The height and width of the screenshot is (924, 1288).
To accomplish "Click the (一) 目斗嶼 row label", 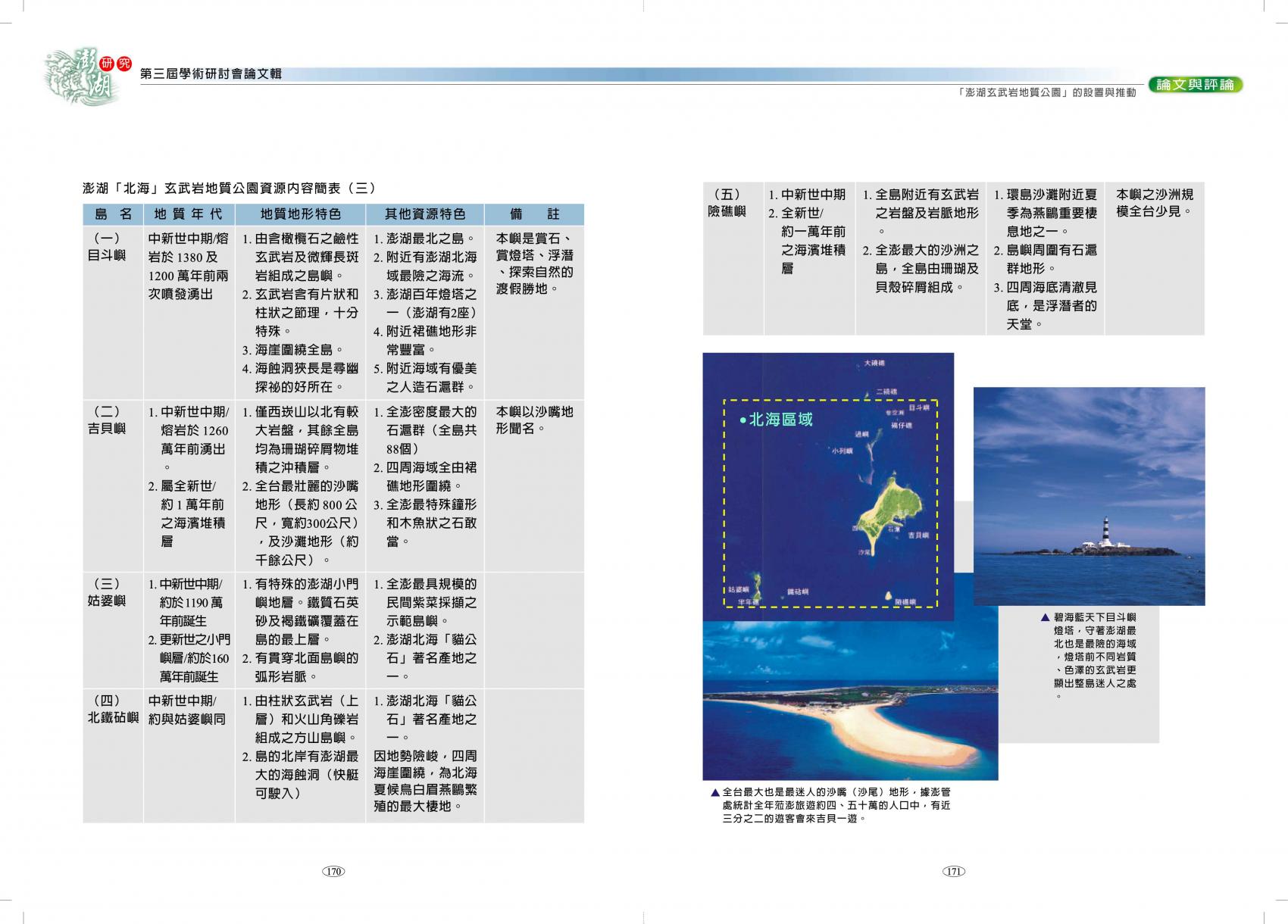I will click(x=106, y=247).
